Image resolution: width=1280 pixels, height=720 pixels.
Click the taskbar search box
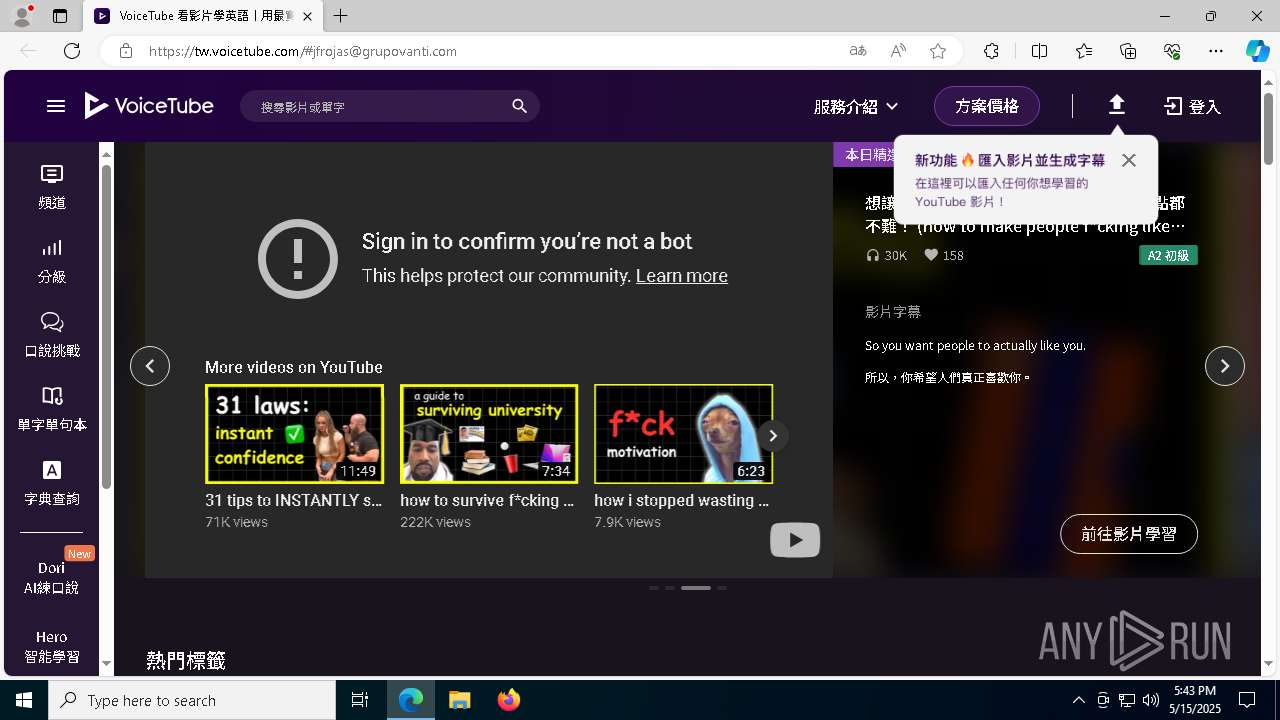(x=192, y=700)
